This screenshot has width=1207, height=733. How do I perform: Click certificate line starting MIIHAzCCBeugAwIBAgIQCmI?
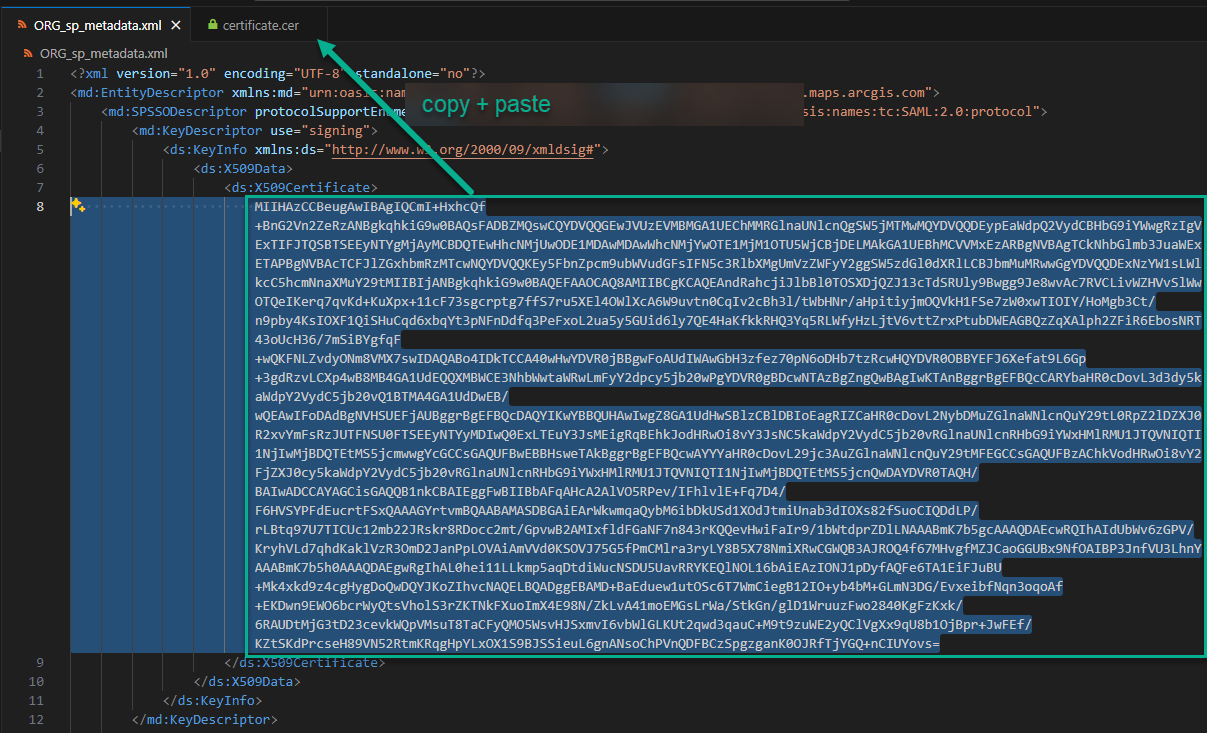pyautogui.click(x=370, y=207)
